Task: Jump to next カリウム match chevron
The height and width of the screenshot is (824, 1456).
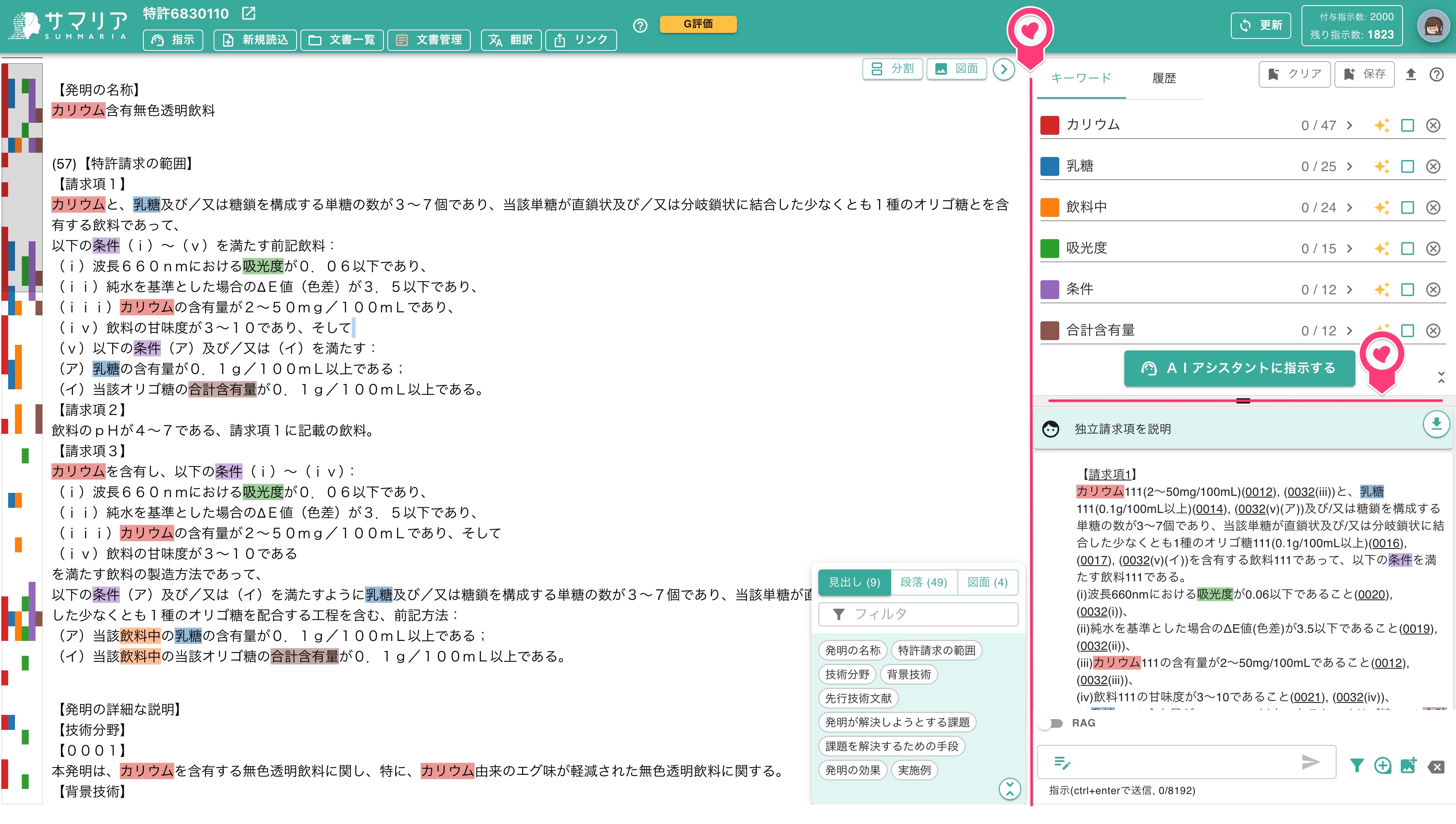Action: (x=1349, y=125)
